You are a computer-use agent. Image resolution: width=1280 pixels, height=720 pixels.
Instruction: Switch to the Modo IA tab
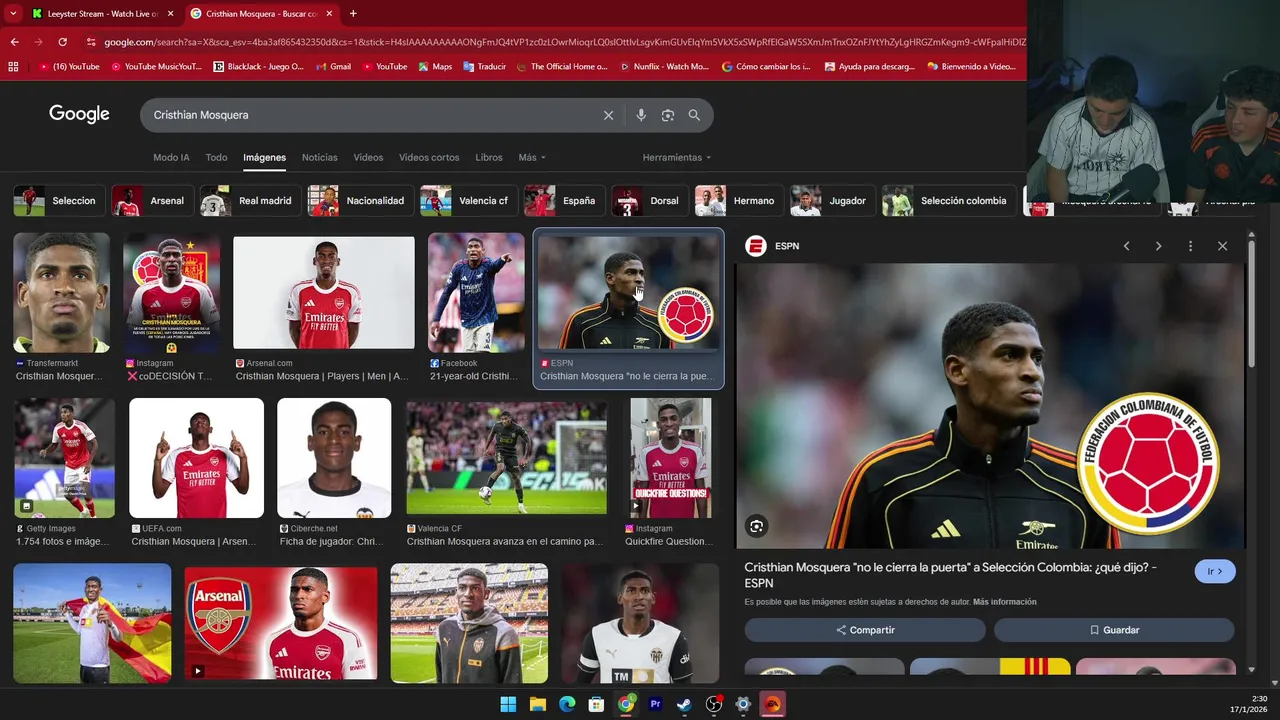(171, 158)
